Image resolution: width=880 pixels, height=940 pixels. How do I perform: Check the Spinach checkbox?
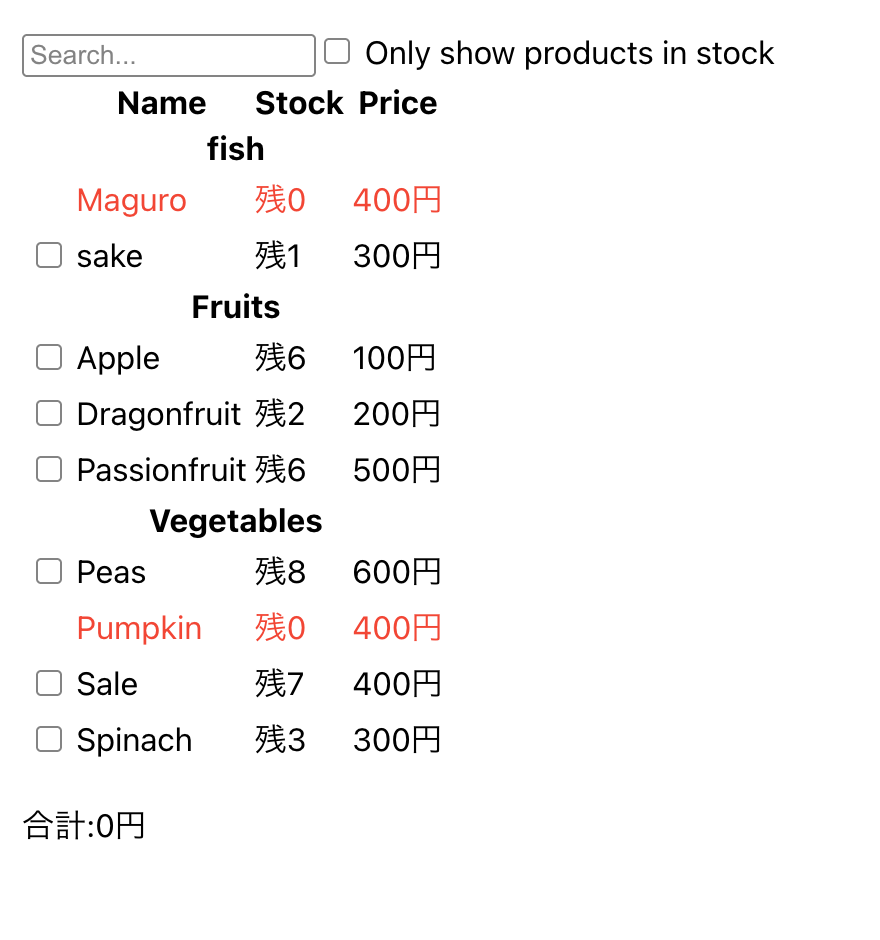49,740
